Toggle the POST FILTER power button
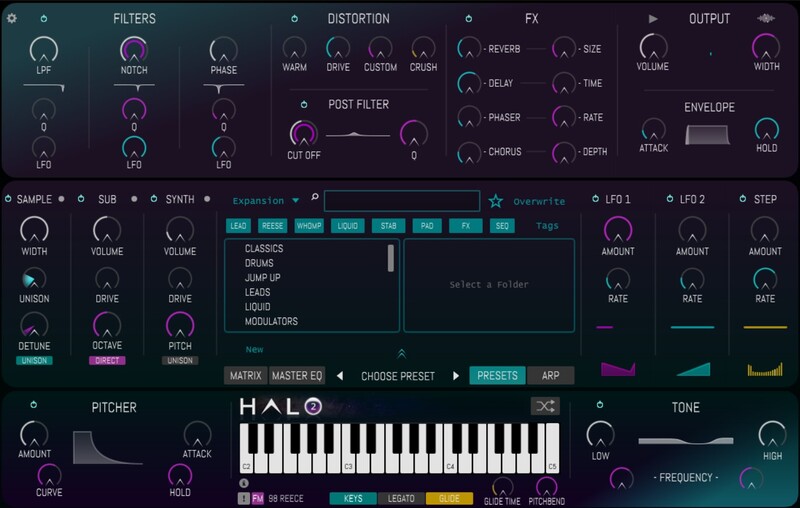 [x=304, y=105]
